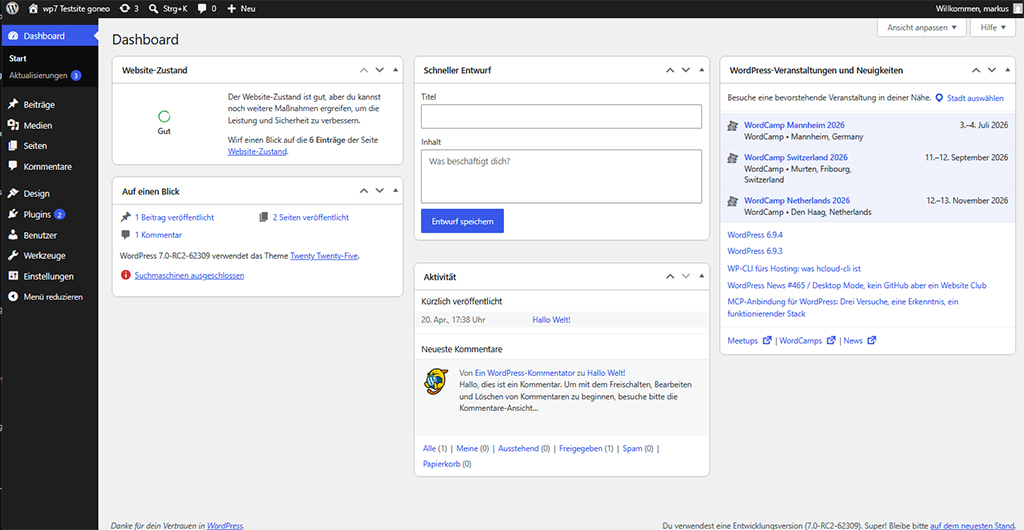Collapse Website-Zustand widget
The width and height of the screenshot is (1024, 530).
point(395,70)
